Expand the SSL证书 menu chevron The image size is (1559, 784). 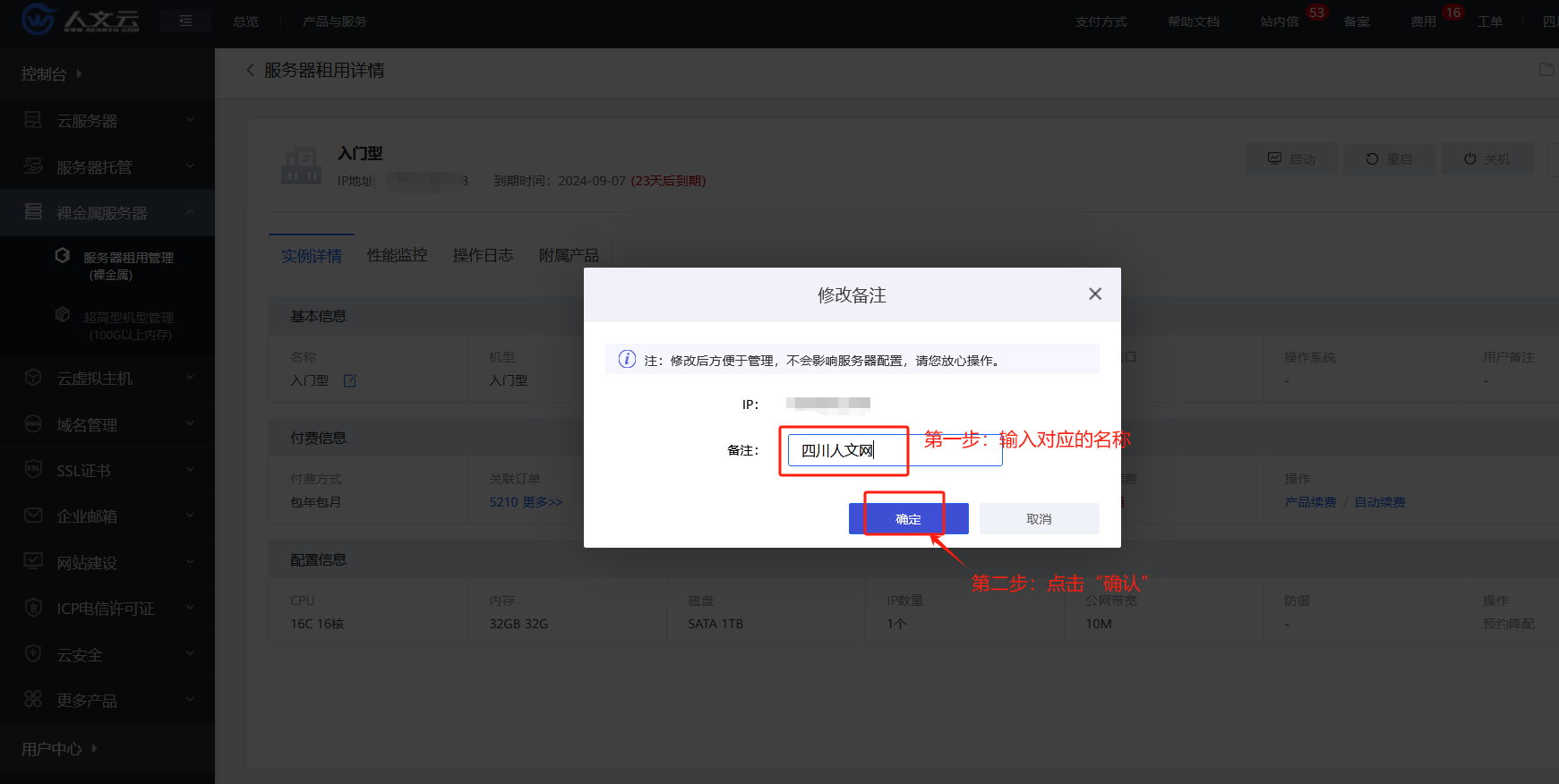[190, 469]
